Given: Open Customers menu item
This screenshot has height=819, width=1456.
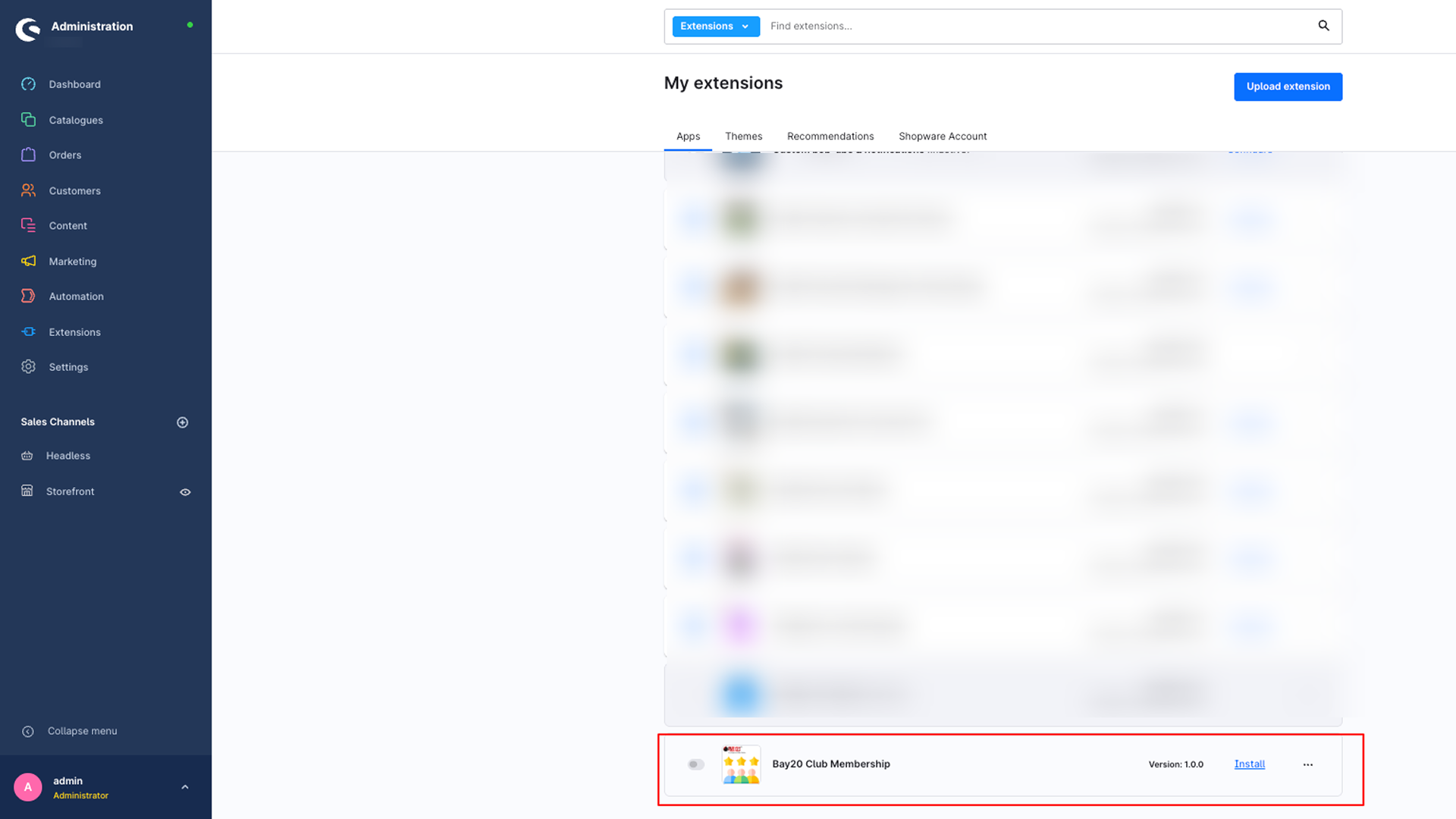Looking at the screenshot, I should click(x=74, y=190).
